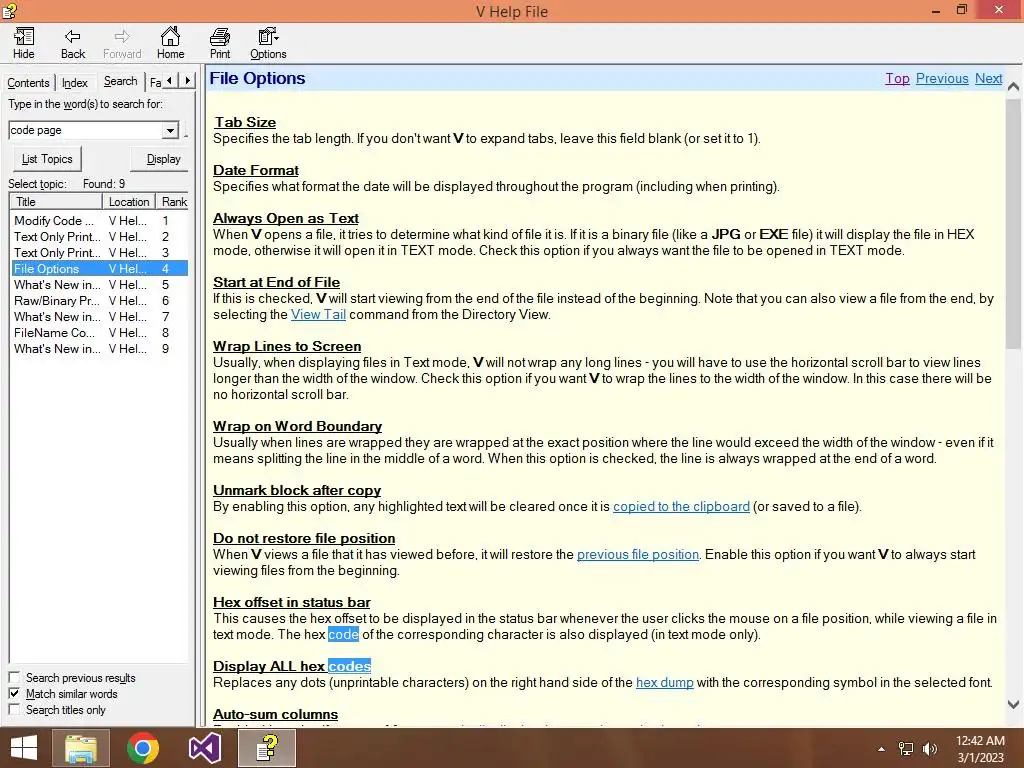The image size is (1024, 768).
Task: Click the help file icon in title bar
Action: pyautogui.click(x=9, y=10)
